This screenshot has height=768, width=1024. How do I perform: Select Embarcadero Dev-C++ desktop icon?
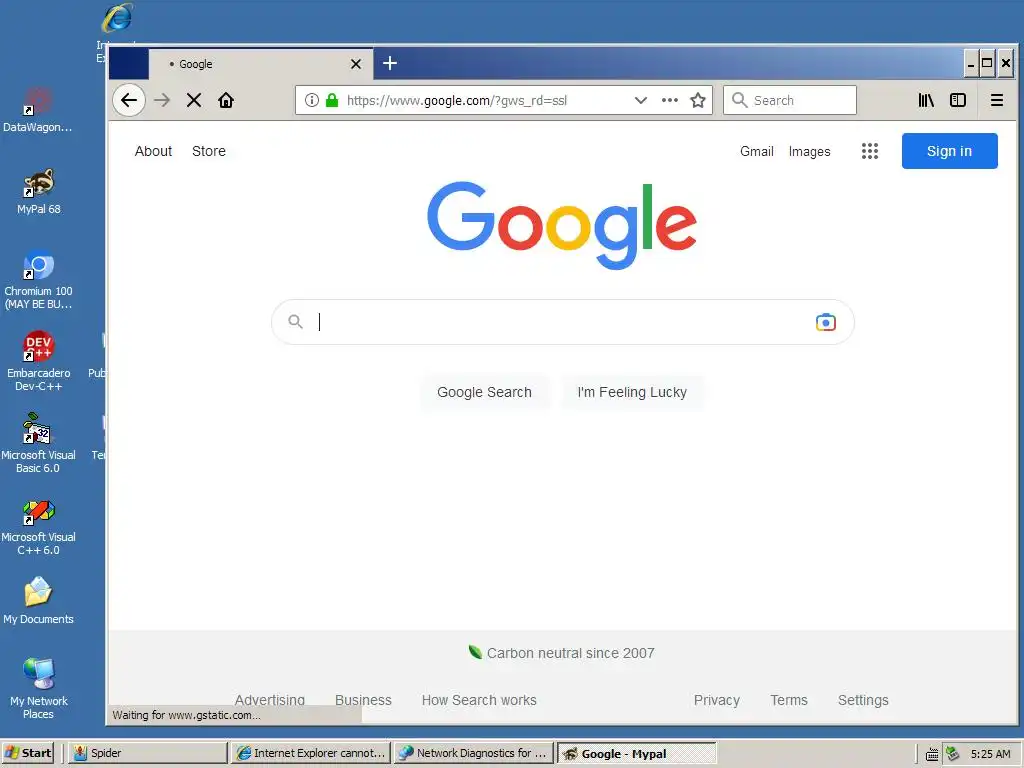point(38,362)
